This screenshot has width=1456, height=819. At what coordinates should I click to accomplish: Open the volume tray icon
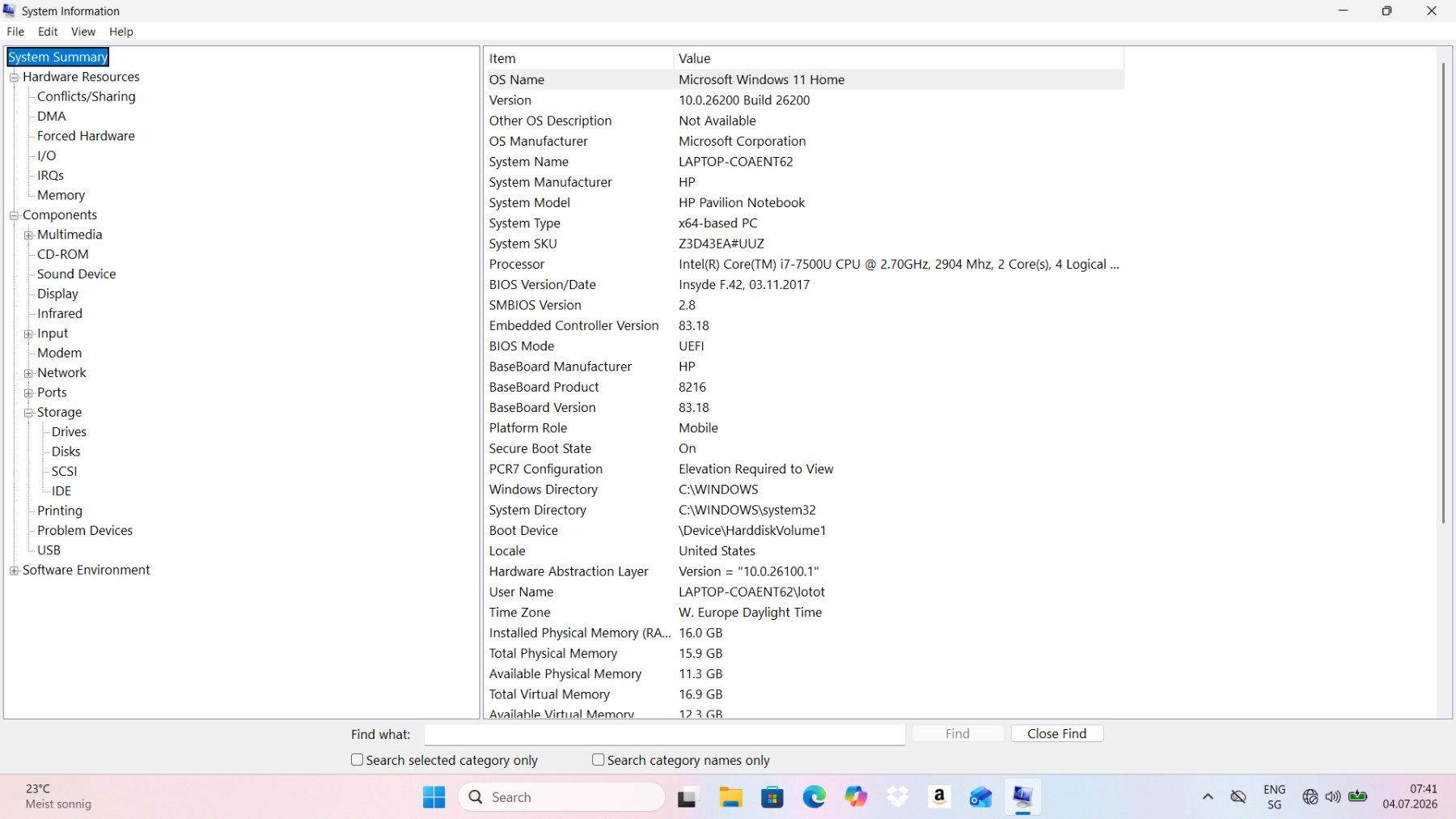click(x=1333, y=797)
